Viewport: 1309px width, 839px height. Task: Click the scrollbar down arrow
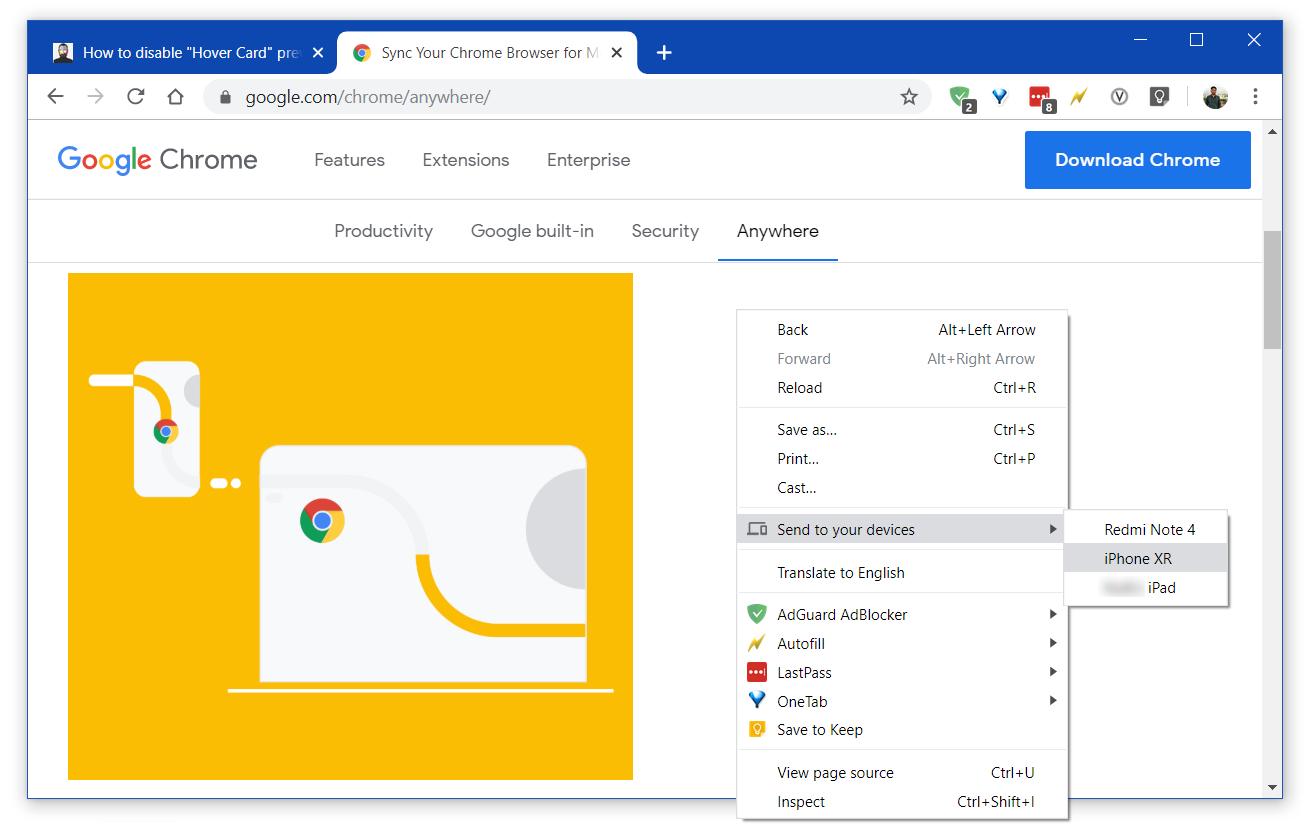[1273, 788]
